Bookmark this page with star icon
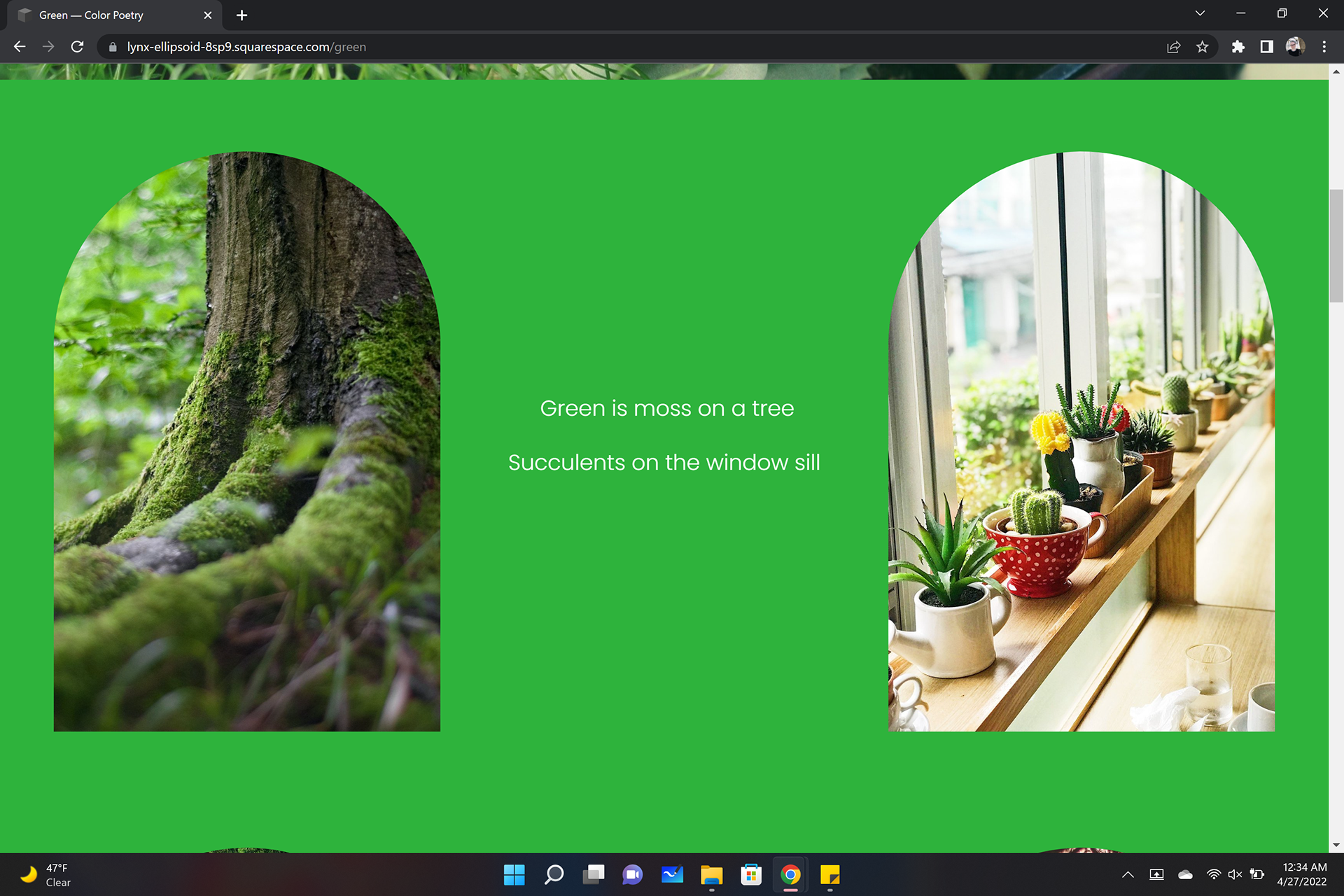The height and width of the screenshot is (896, 1344). 1202,47
